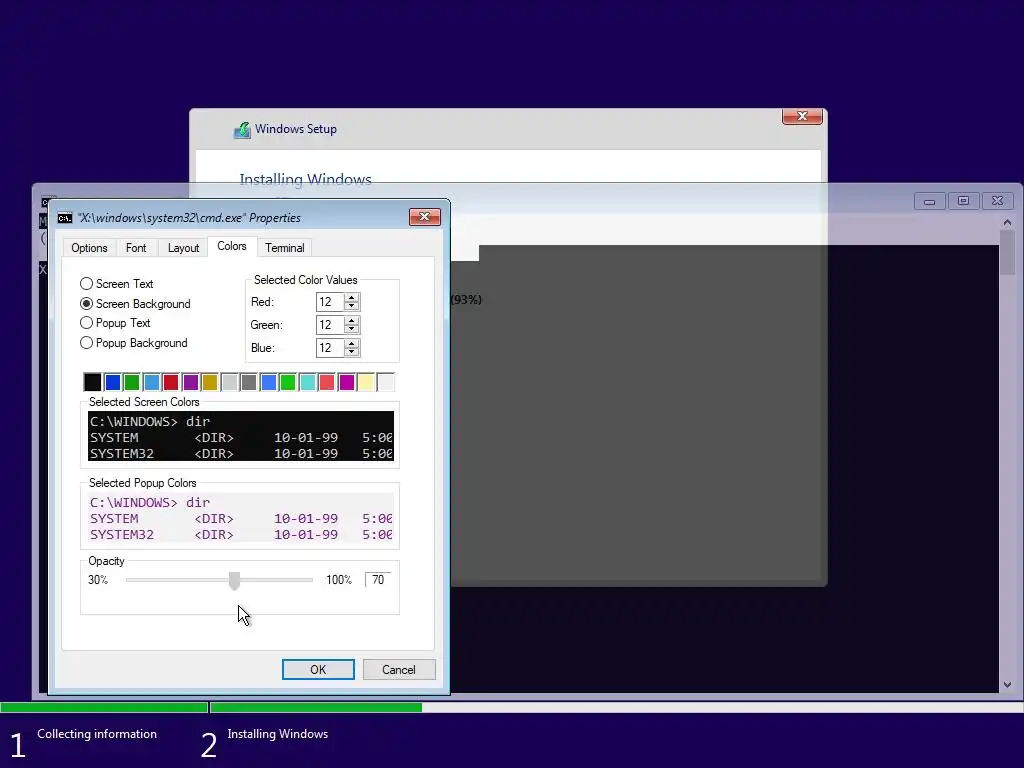Switch to the Font tab
The height and width of the screenshot is (768, 1024).
coord(136,248)
